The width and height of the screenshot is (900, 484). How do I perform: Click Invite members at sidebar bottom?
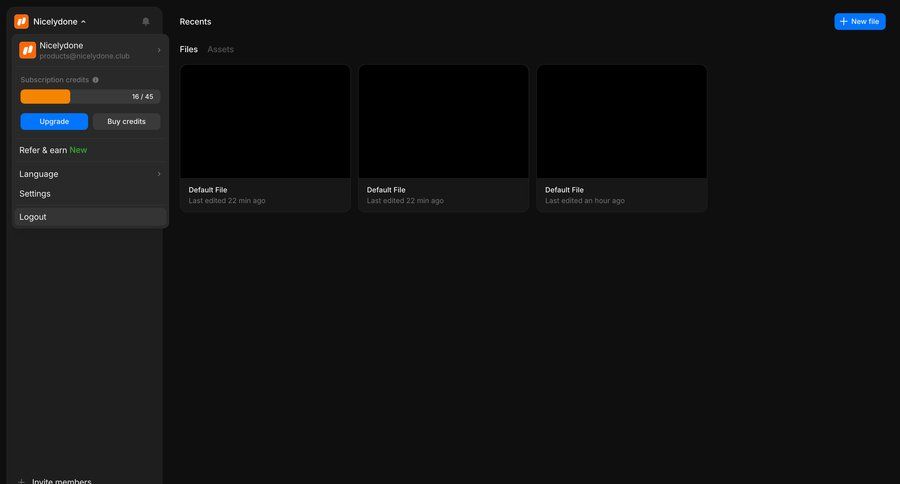coord(61,481)
